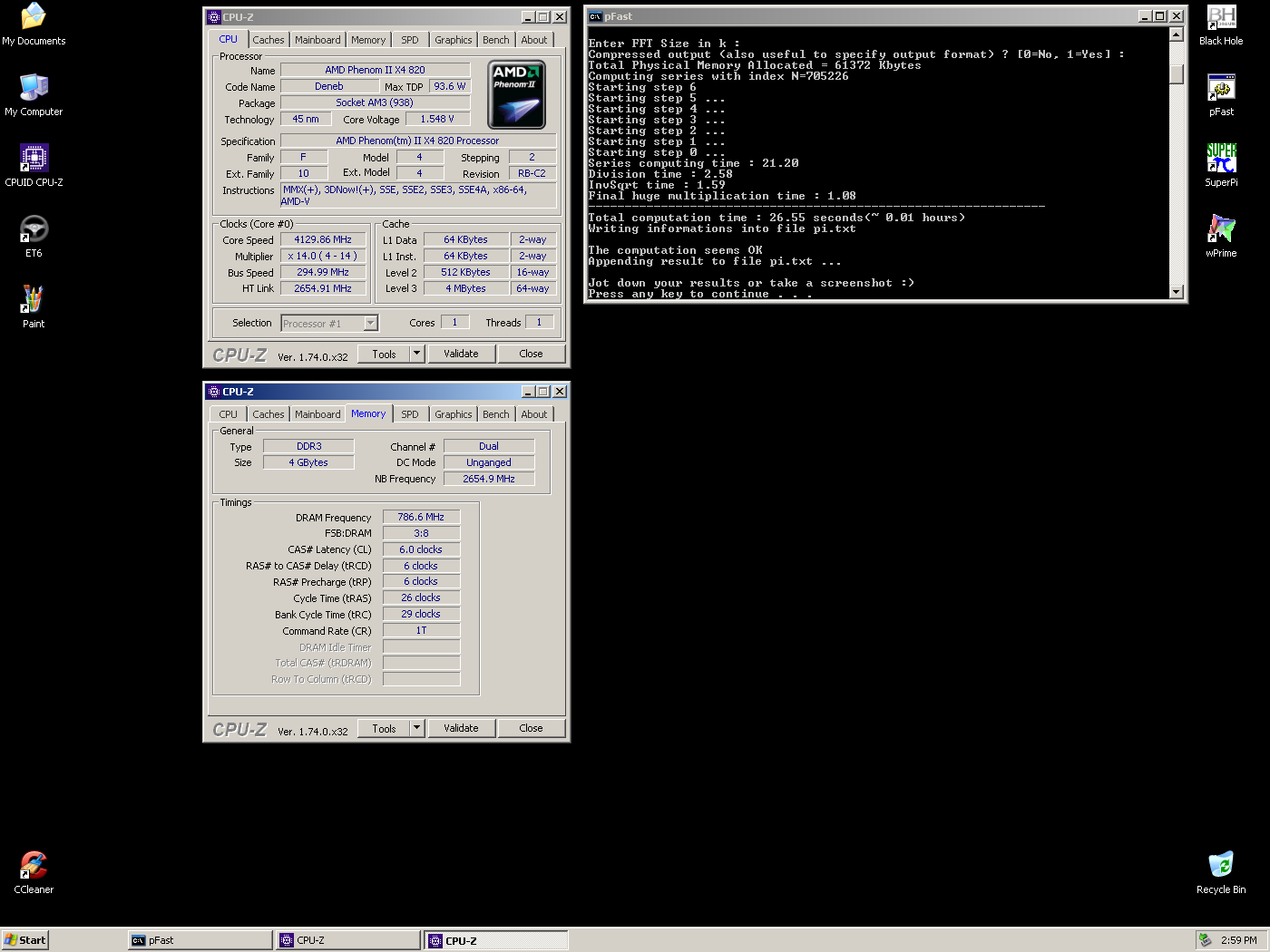Screen dimensions: 1270x952
Task: Open About tab in lower CPU-Z window
Action: 534,414
